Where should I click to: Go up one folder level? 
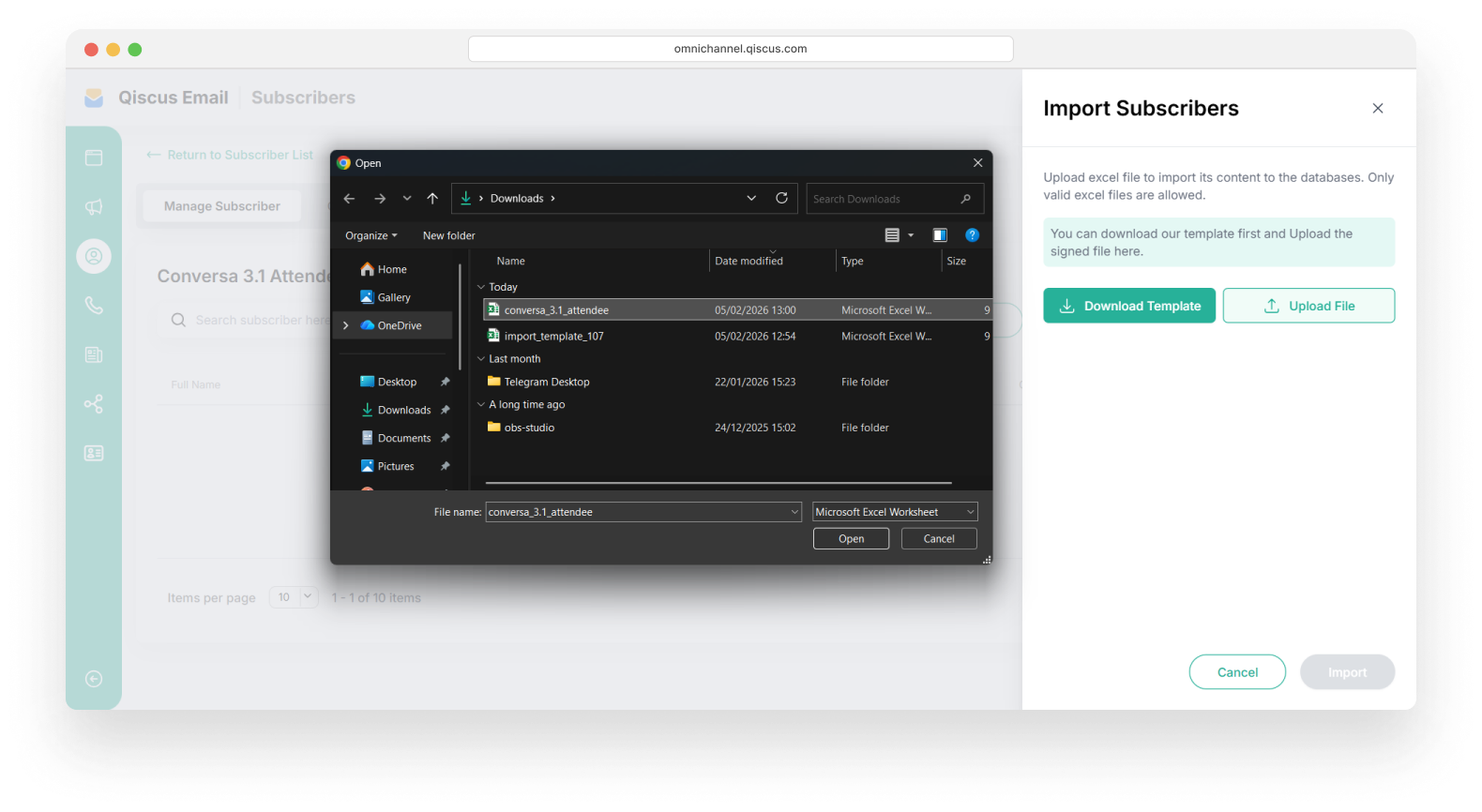[x=432, y=199]
